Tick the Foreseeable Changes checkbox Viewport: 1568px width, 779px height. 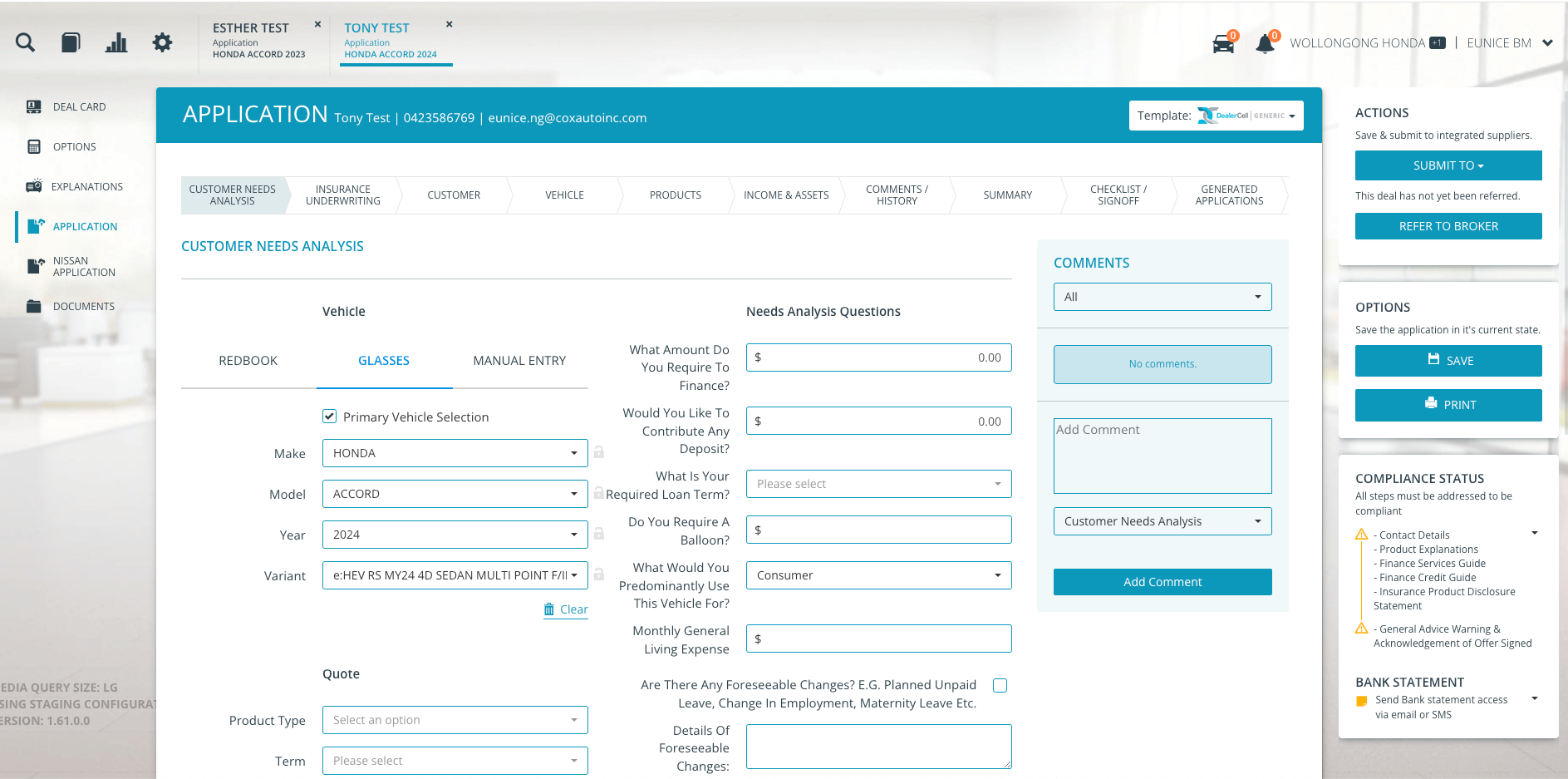1000,686
